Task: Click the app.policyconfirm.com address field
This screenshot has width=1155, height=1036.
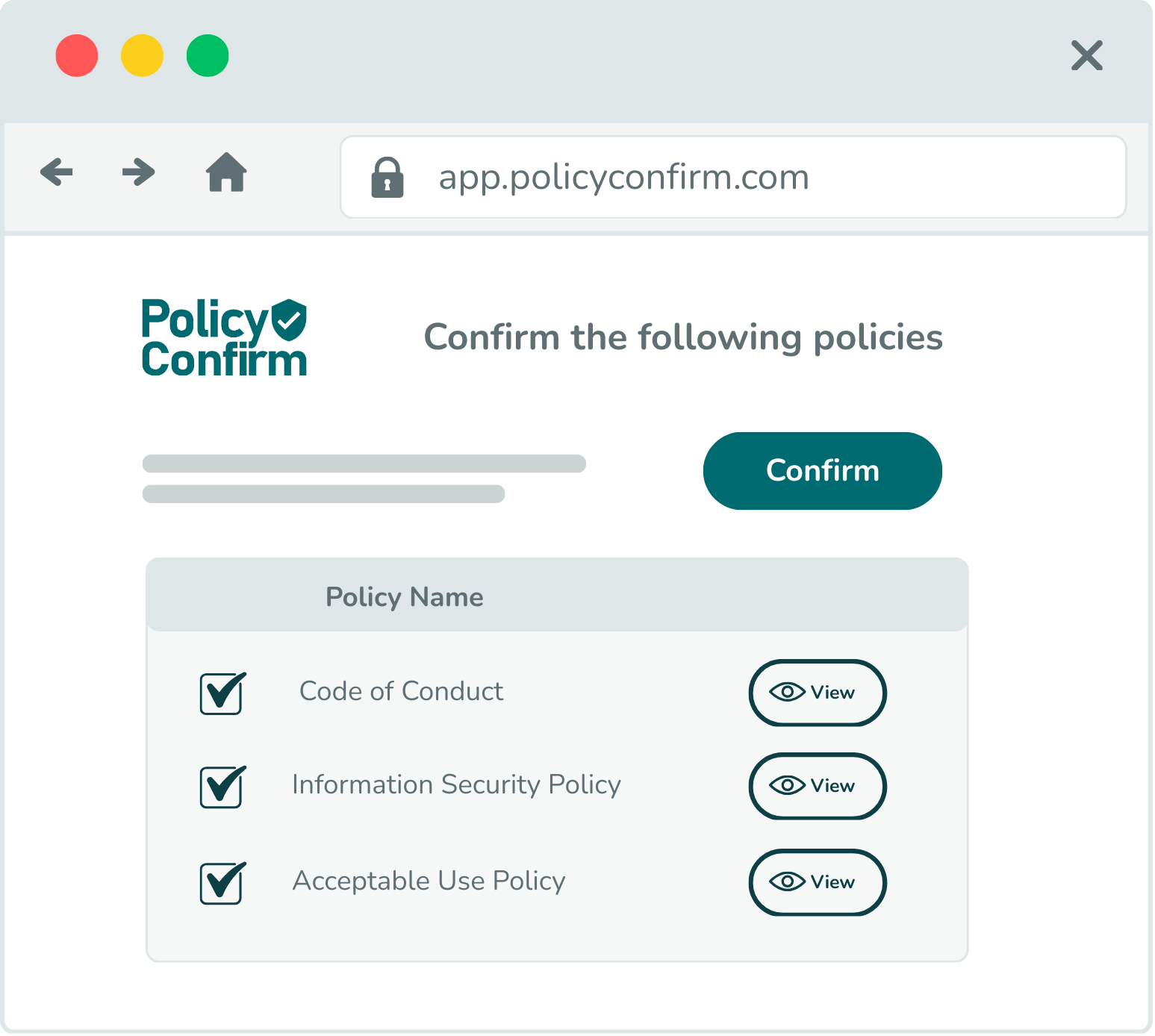Action: coord(623,178)
